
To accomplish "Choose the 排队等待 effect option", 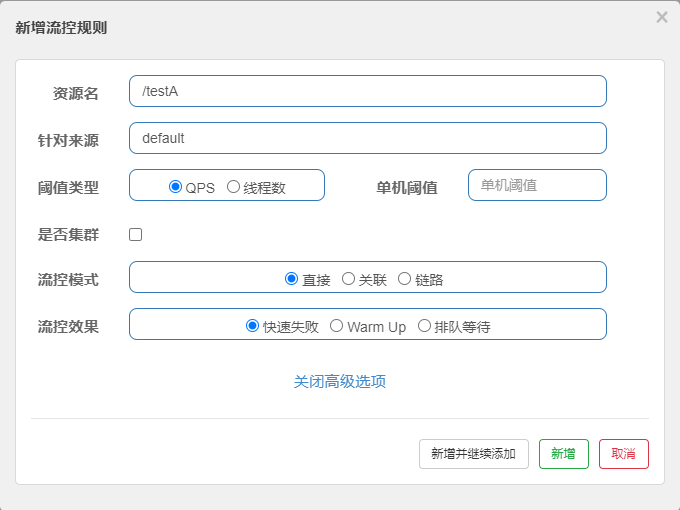I will coord(424,325).
